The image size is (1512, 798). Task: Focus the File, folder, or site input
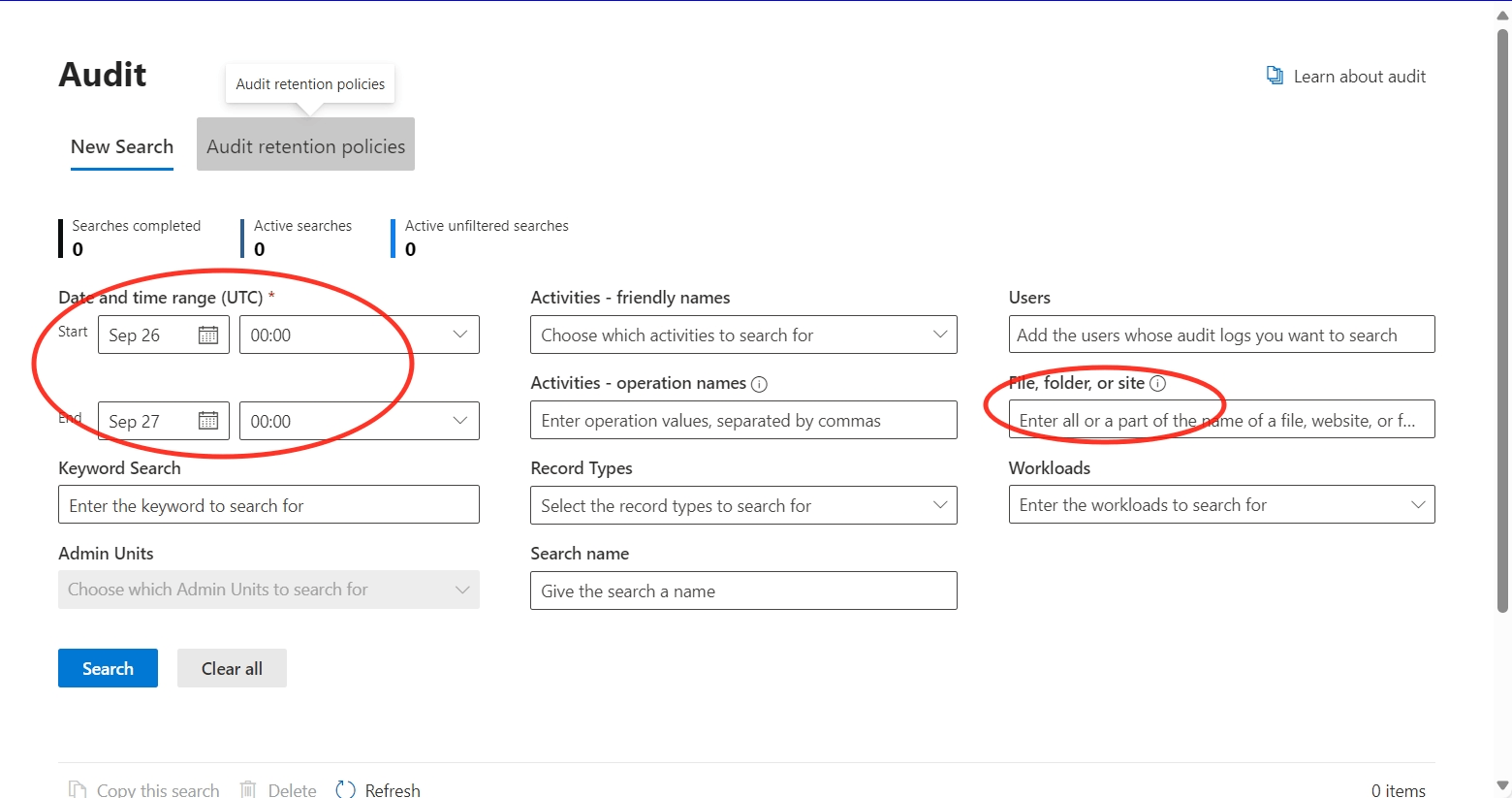click(1221, 420)
